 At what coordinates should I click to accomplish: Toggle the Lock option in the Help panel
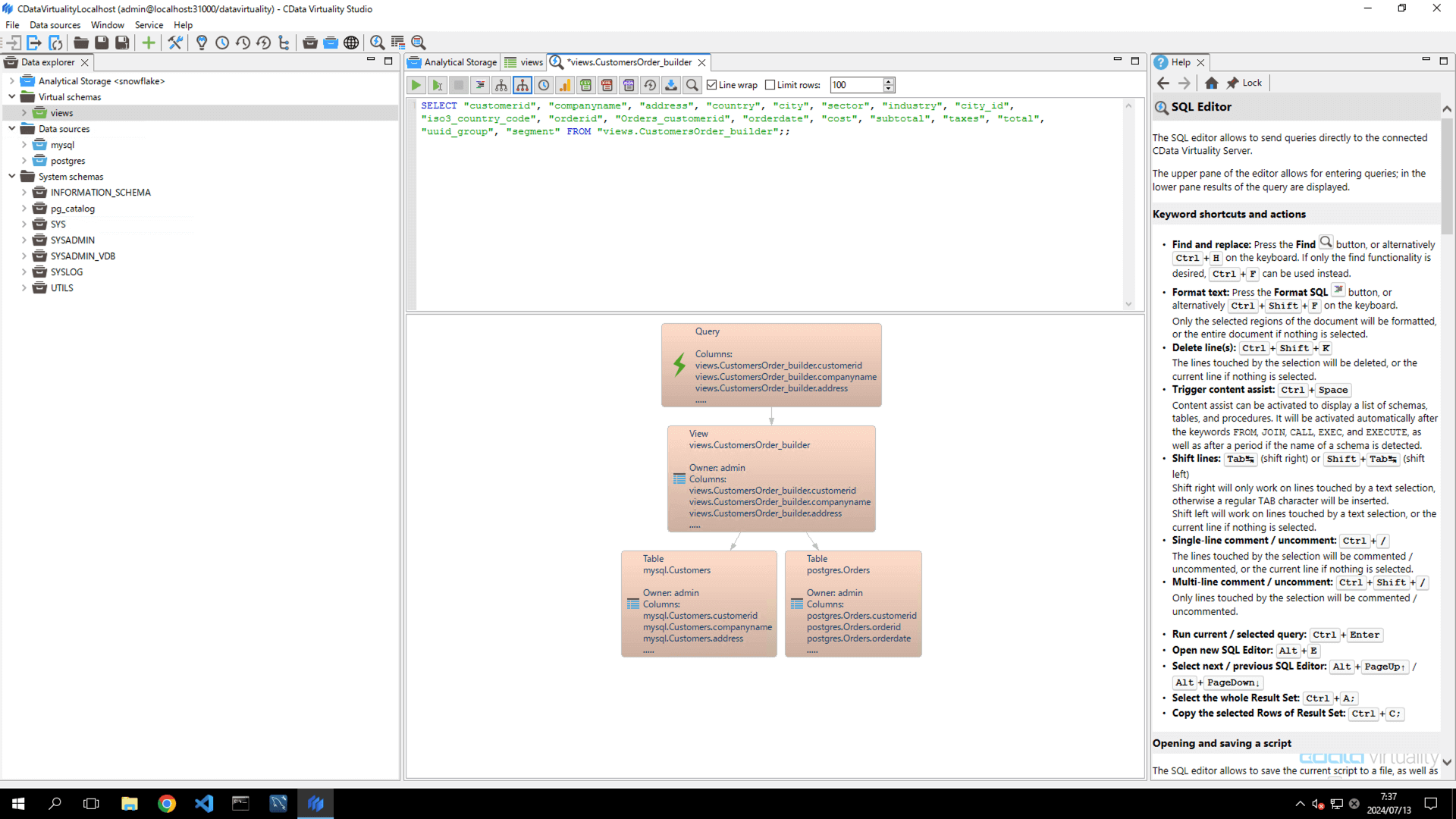[1244, 83]
